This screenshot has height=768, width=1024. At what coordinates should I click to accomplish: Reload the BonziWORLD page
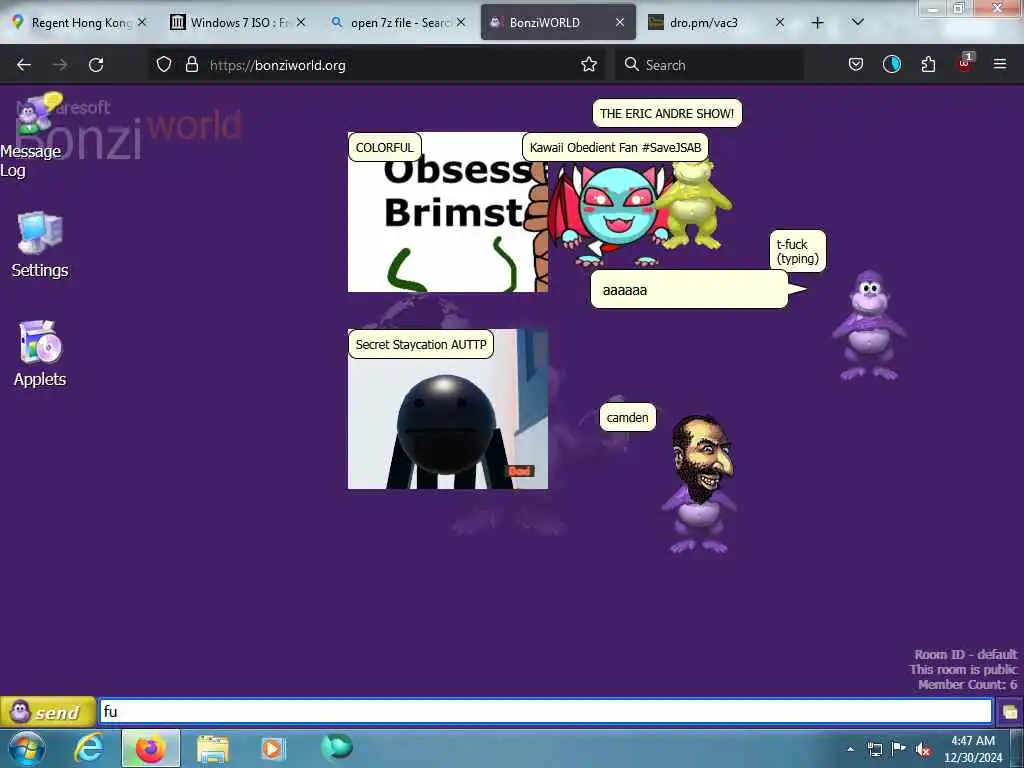(x=96, y=65)
